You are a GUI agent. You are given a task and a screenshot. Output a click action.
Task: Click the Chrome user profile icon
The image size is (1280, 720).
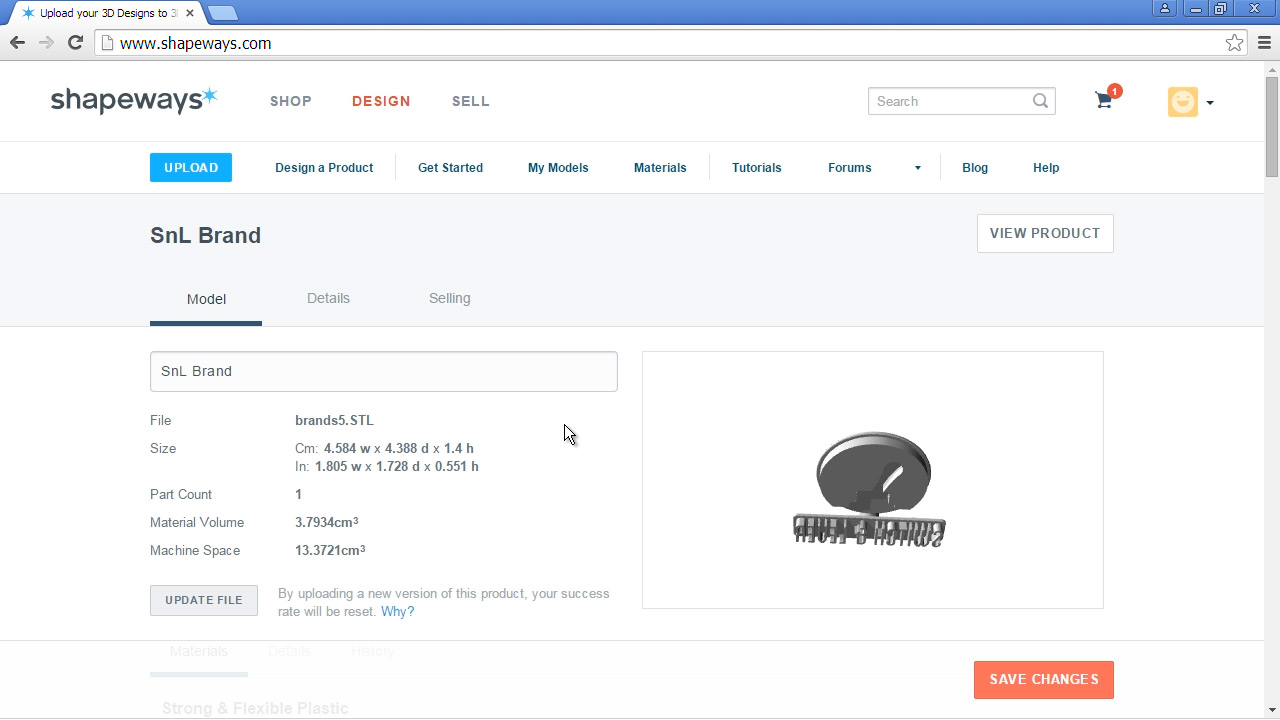(1165, 8)
